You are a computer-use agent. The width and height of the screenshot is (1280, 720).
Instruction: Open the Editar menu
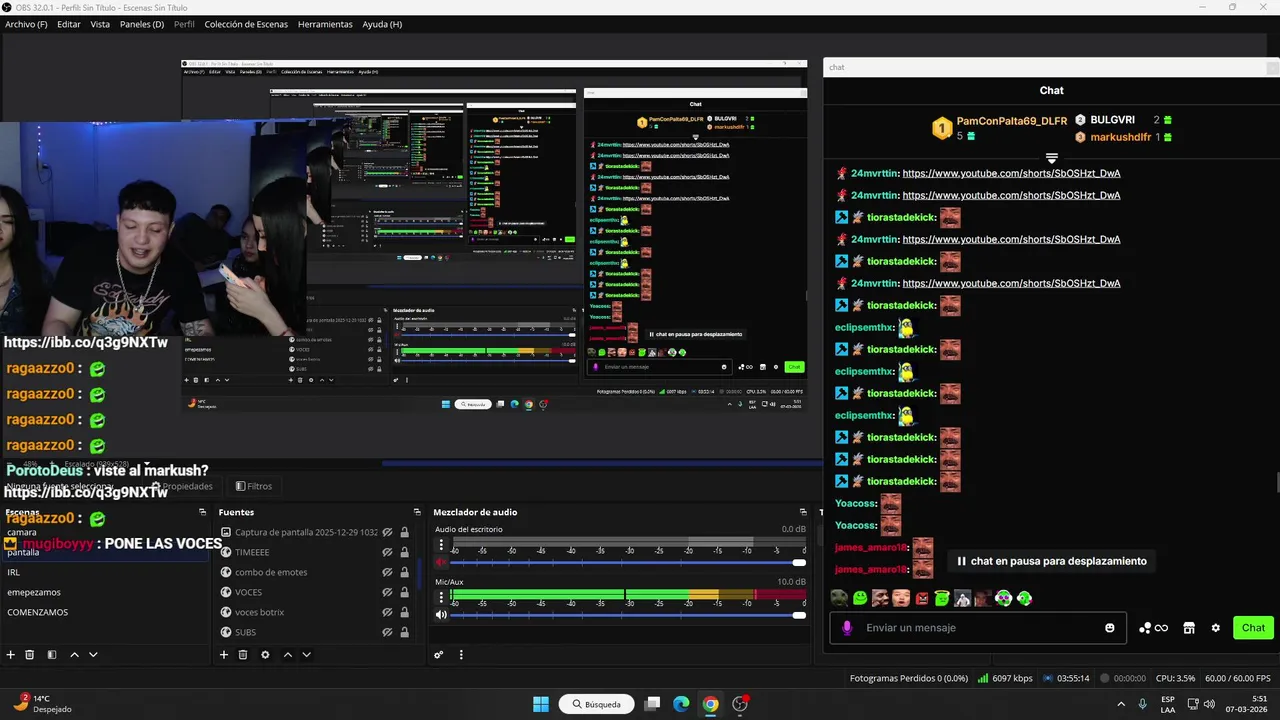pos(69,24)
